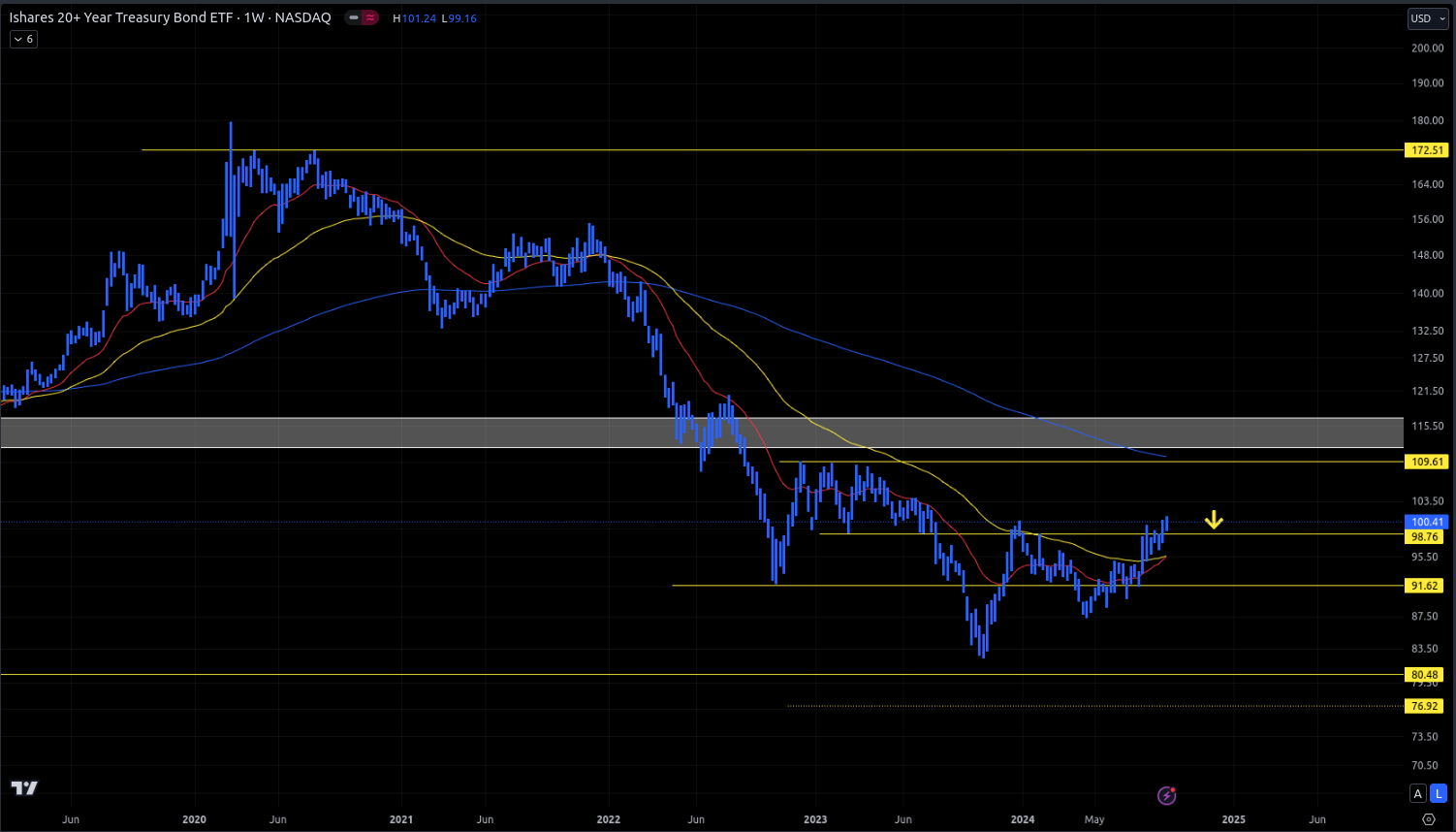Click the 2021 label on time axis
Viewport: 1456px width, 832px height.
coord(401,819)
